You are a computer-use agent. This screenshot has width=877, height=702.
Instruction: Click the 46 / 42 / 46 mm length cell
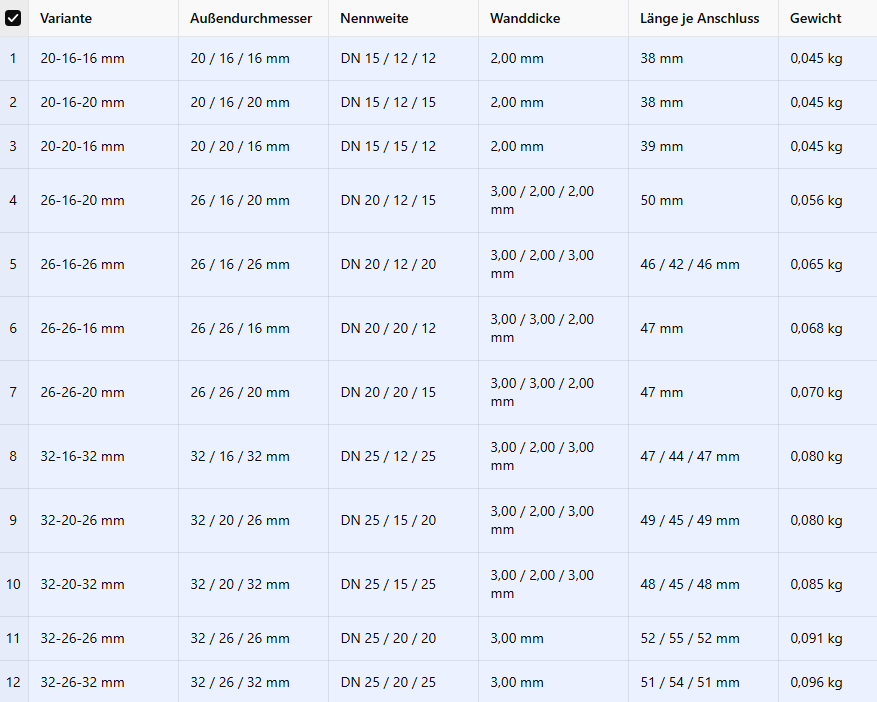(x=703, y=265)
